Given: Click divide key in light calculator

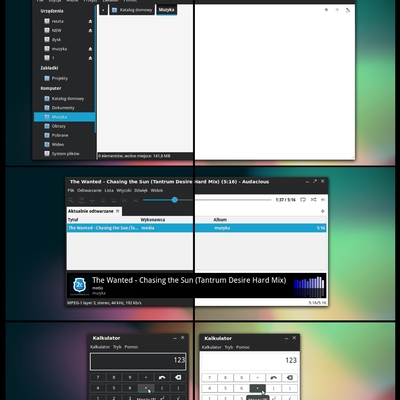Looking at the screenshot, I should [258, 378].
